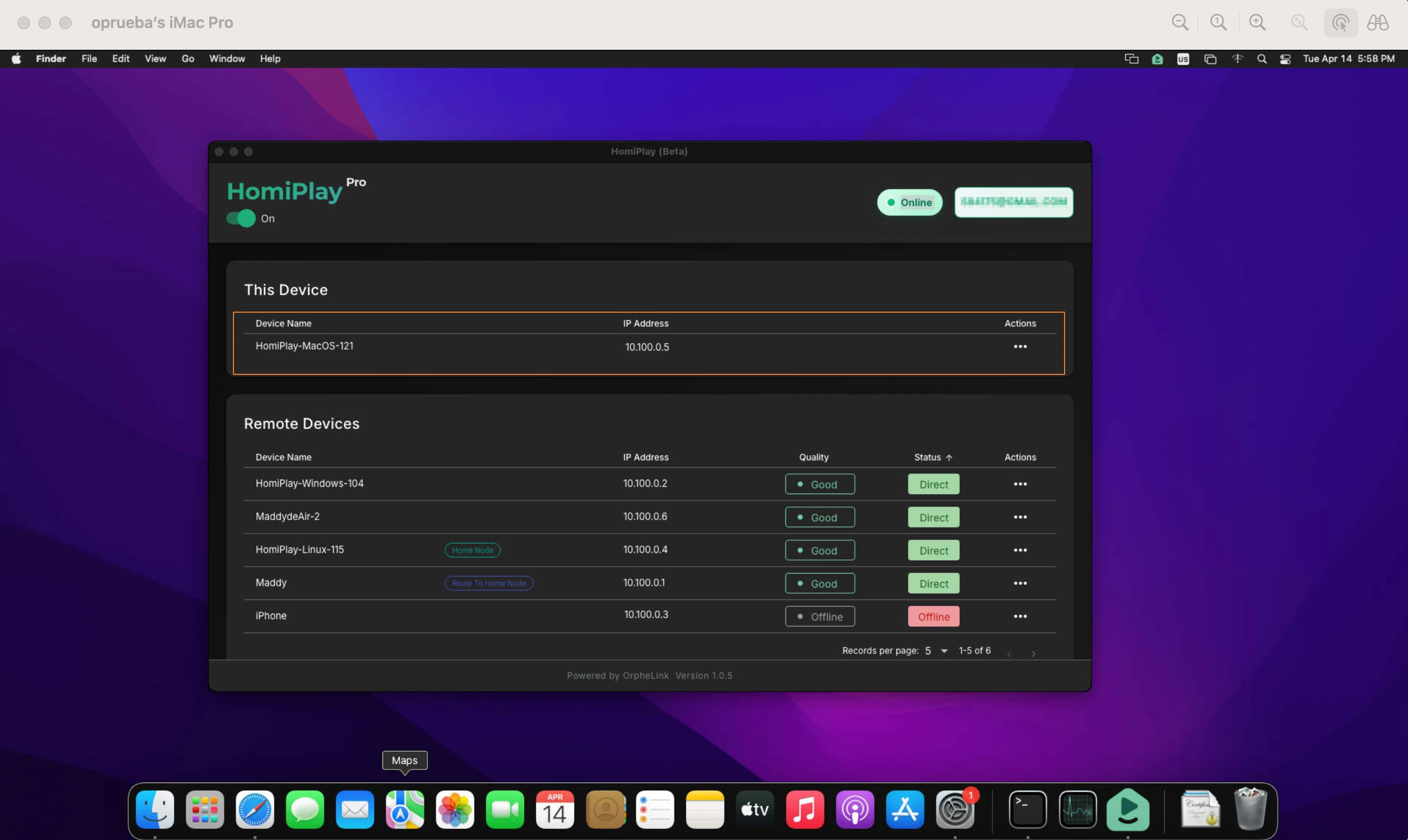Image resolution: width=1408 pixels, height=840 pixels.
Task: Reset to actual size in viewer toolbar
Action: pyautogui.click(x=1218, y=22)
